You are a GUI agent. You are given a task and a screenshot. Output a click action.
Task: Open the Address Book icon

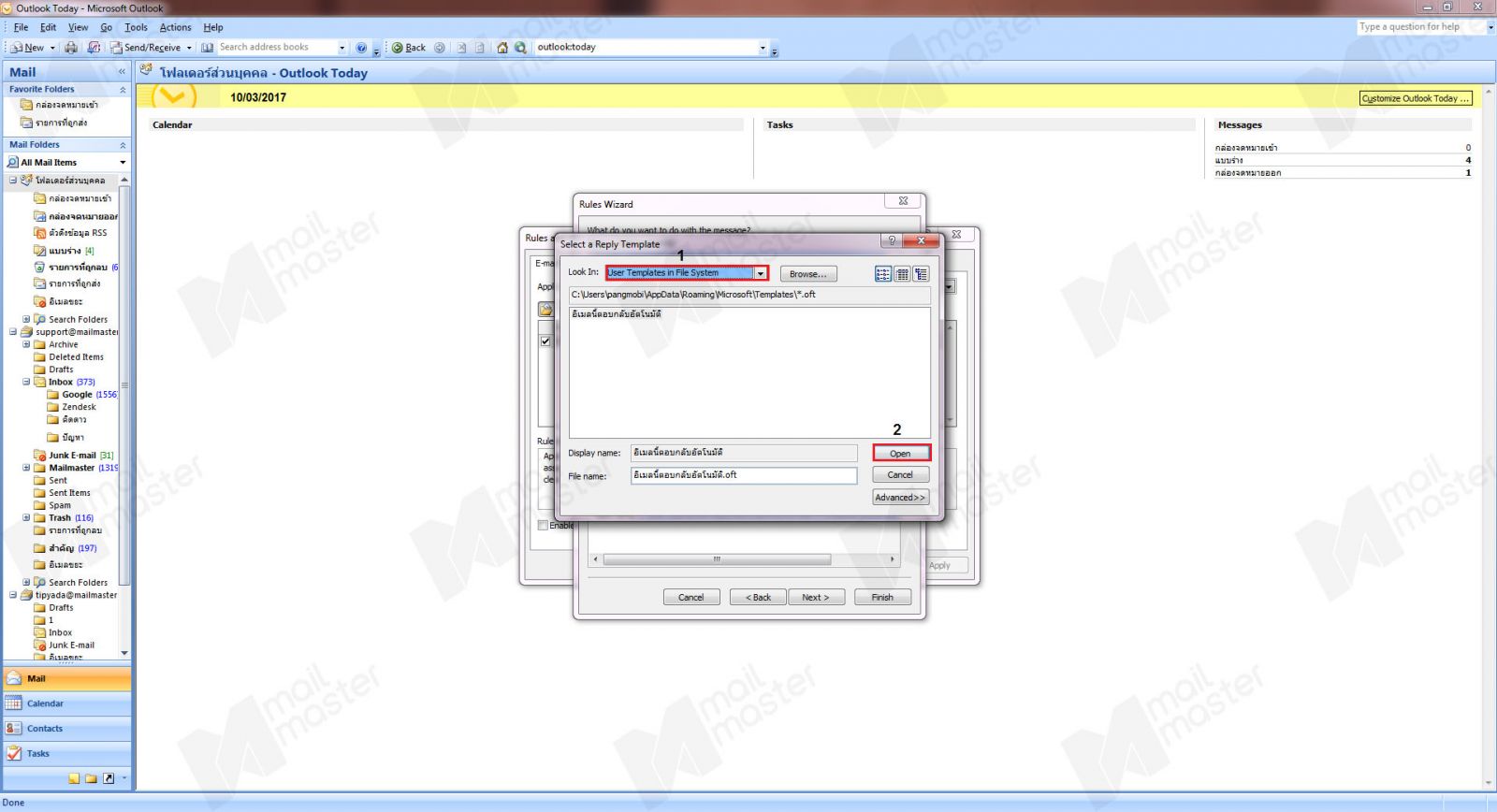coord(207,47)
